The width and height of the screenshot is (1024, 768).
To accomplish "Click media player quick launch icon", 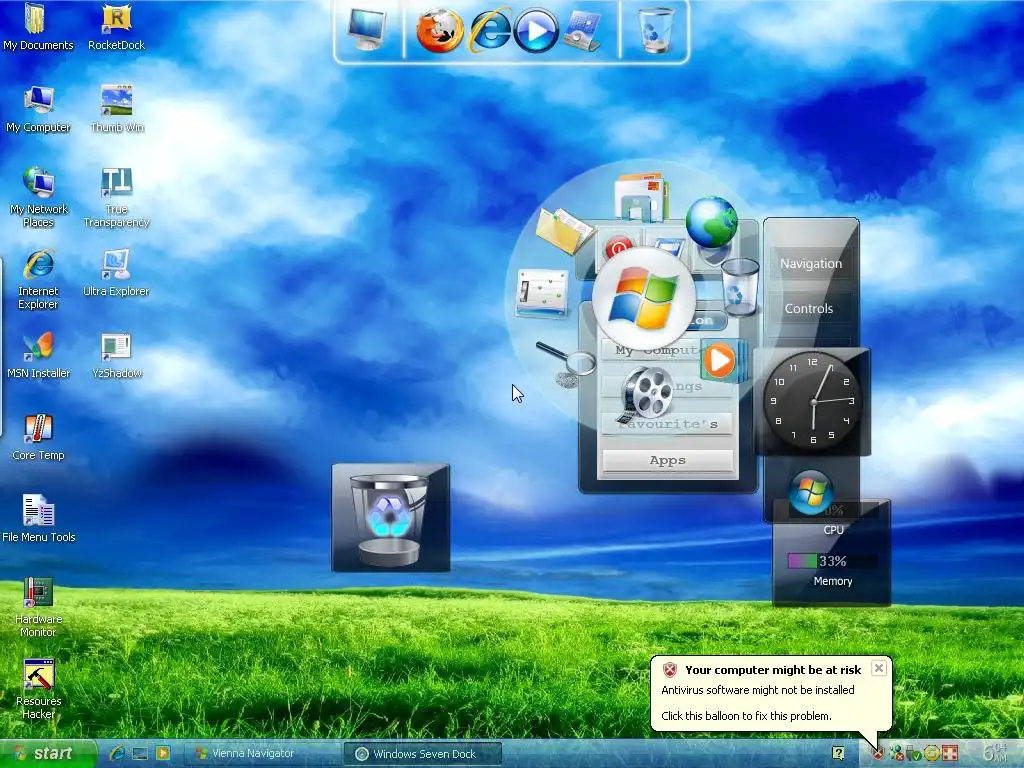I will pos(162,754).
